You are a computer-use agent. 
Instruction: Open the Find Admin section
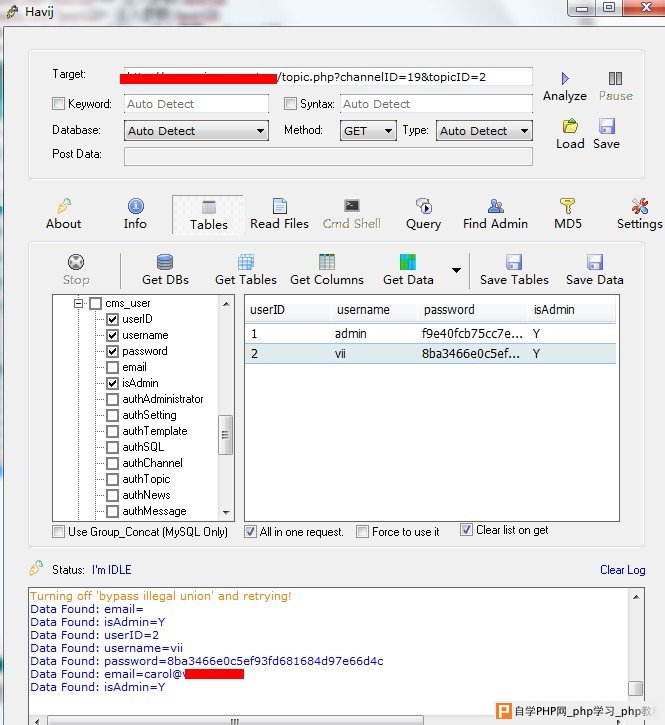[x=495, y=214]
